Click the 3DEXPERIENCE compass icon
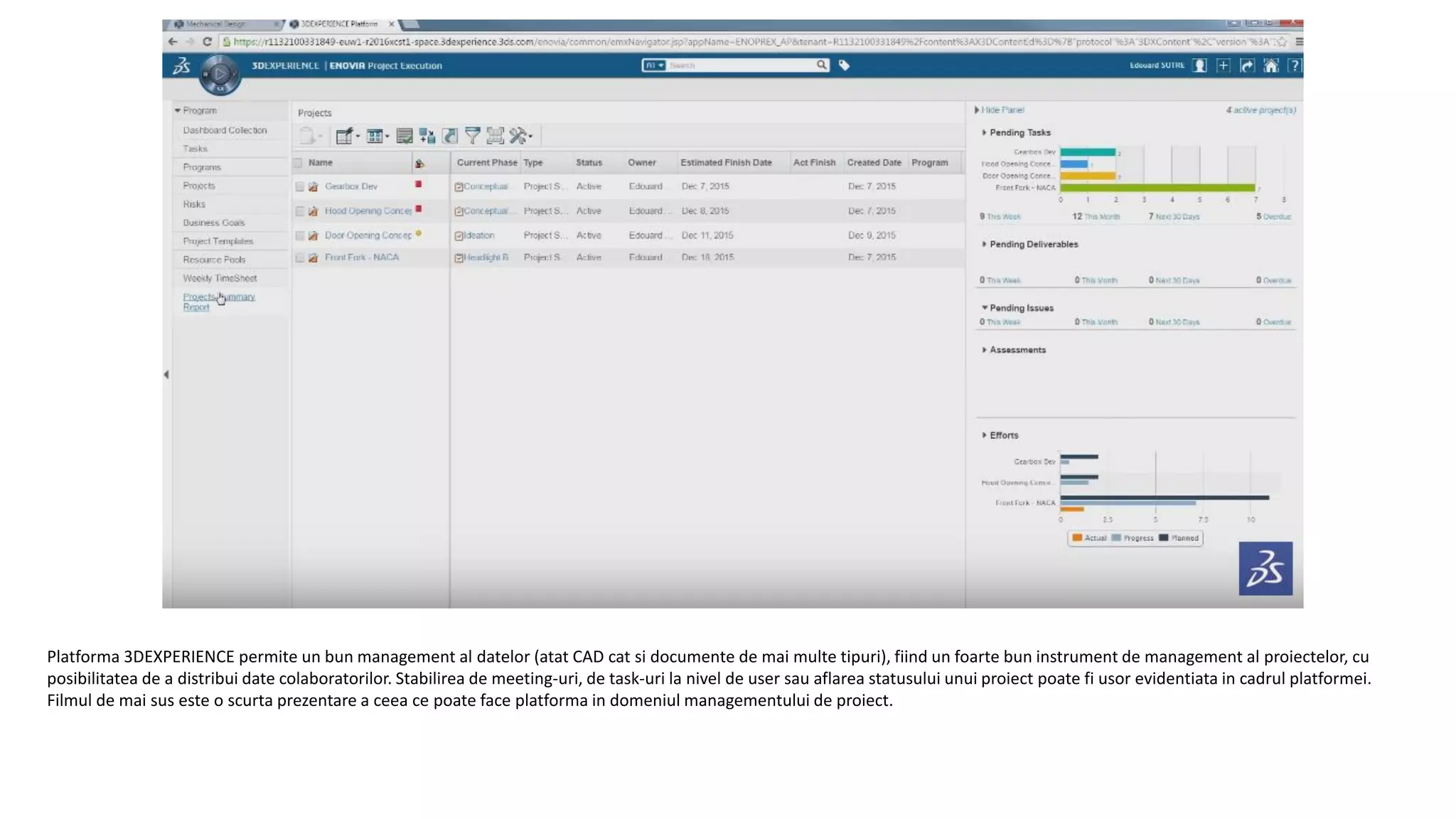 tap(220, 74)
